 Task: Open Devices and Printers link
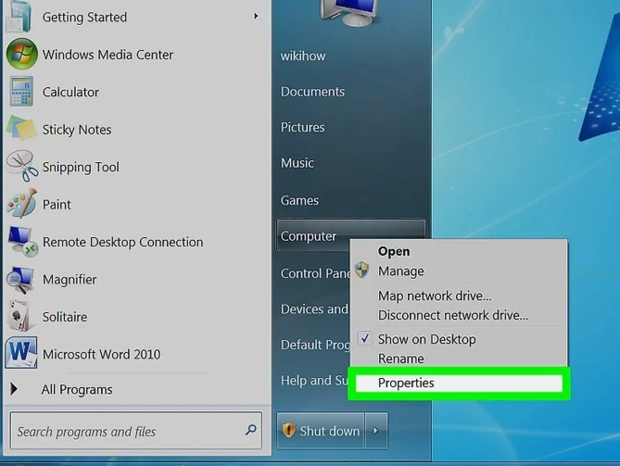click(x=315, y=309)
